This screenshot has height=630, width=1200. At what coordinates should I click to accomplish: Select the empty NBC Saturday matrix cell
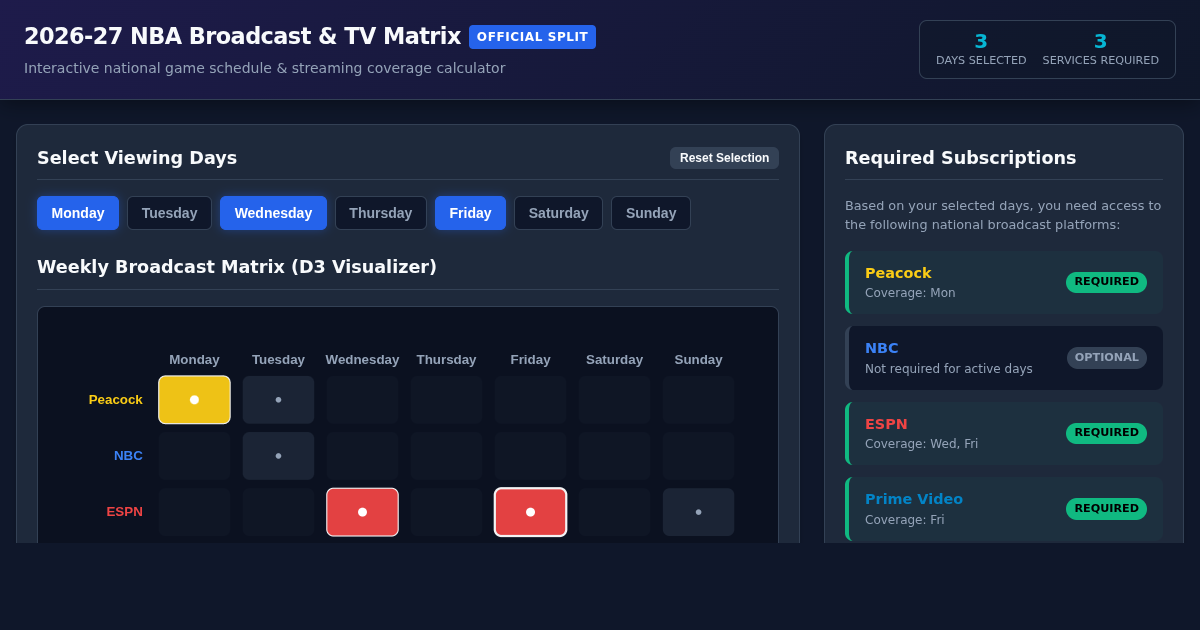point(614,456)
